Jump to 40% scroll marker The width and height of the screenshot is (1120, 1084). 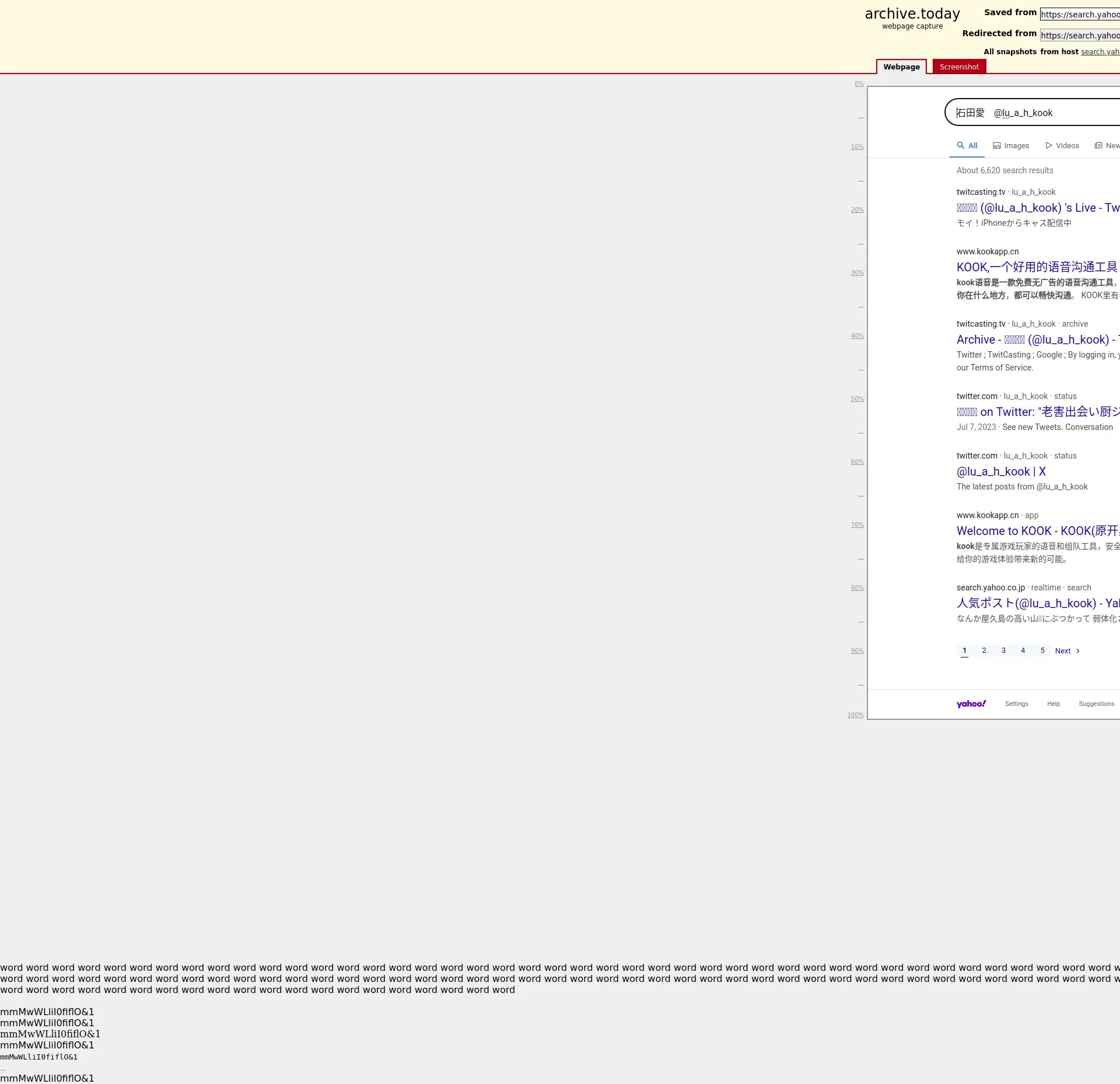click(x=857, y=336)
